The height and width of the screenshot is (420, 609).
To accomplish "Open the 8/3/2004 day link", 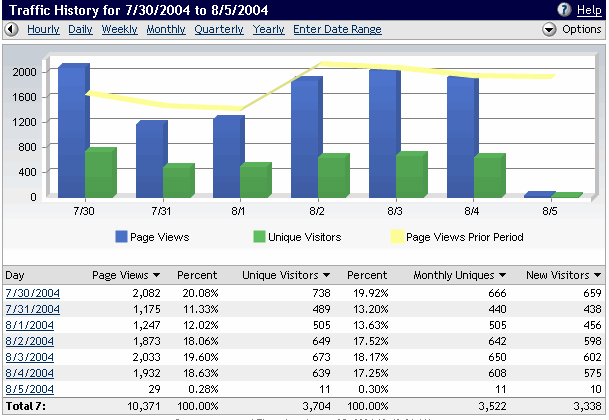I will 30,357.
